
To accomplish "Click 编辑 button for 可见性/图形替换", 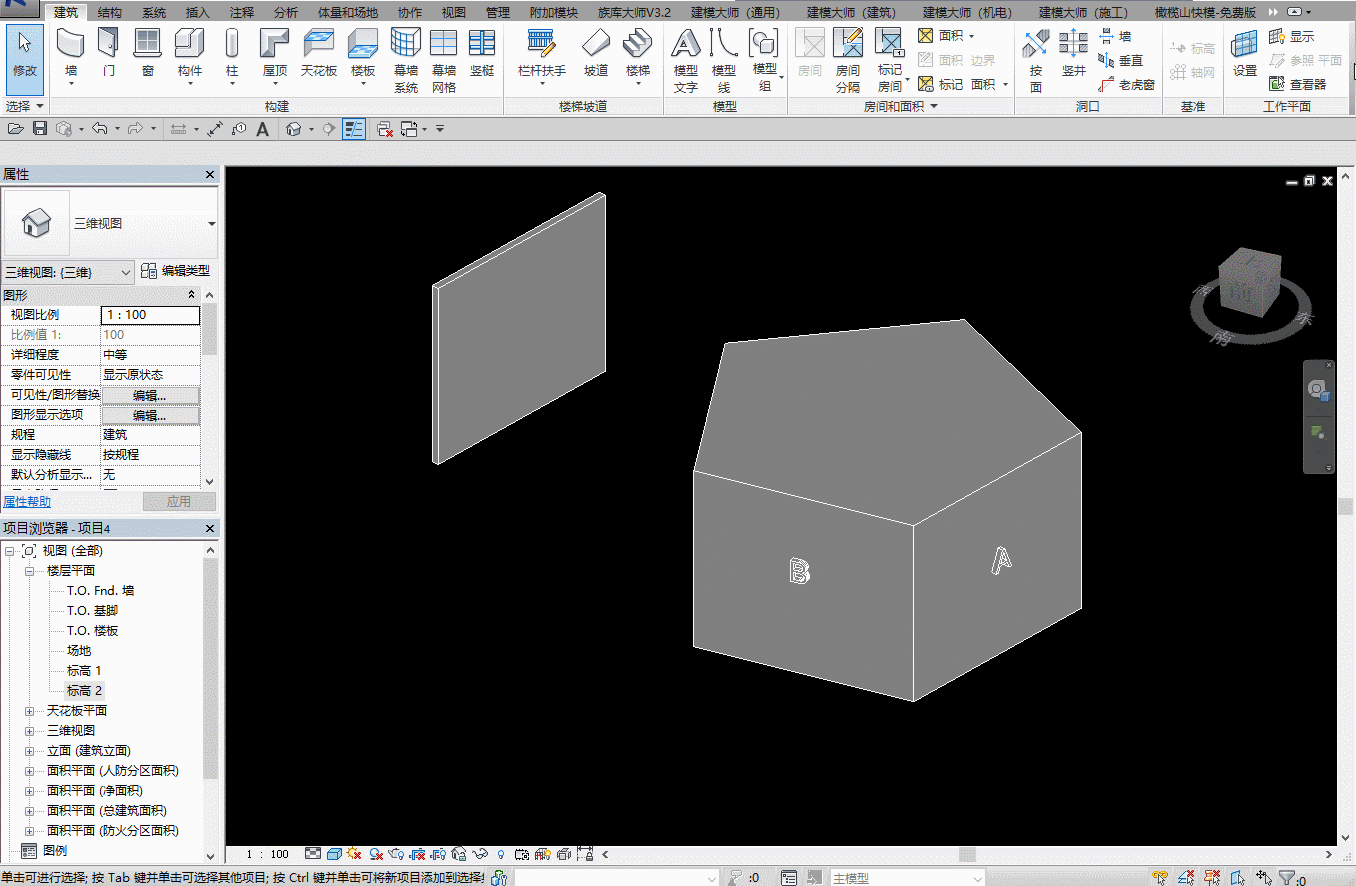I will coord(150,395).
